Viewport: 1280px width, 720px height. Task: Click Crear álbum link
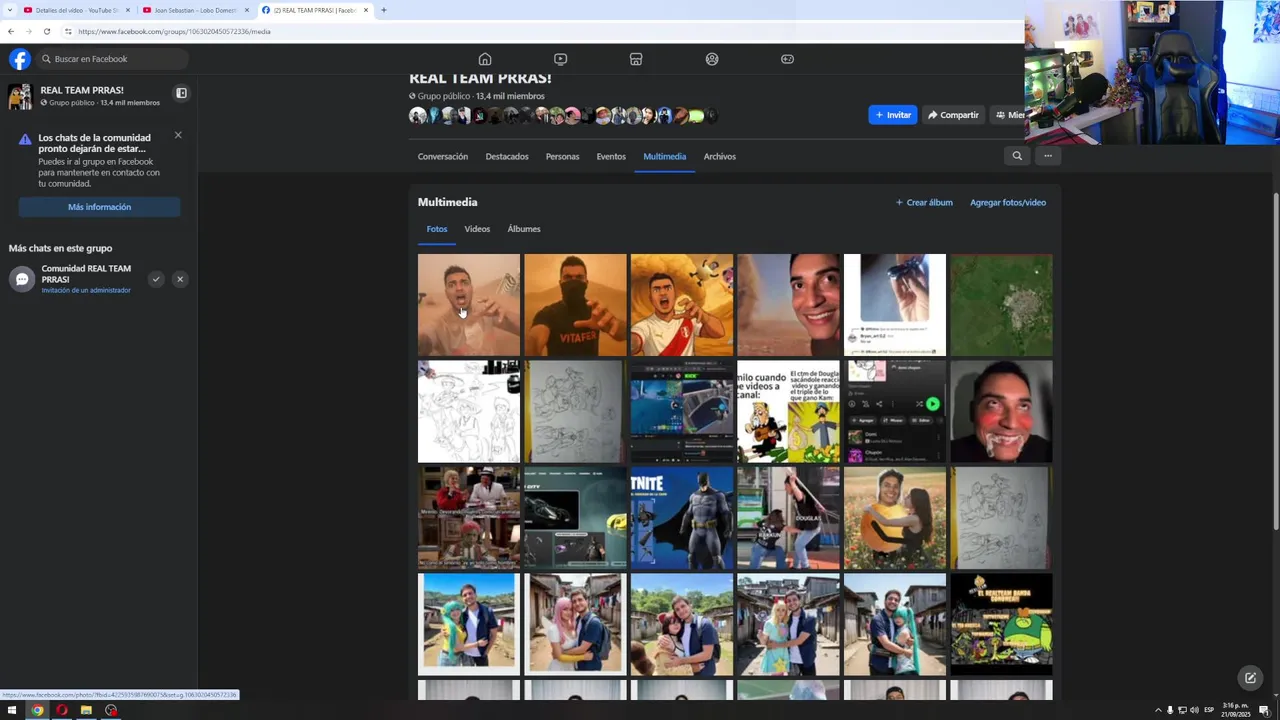[x=924, y=202]
